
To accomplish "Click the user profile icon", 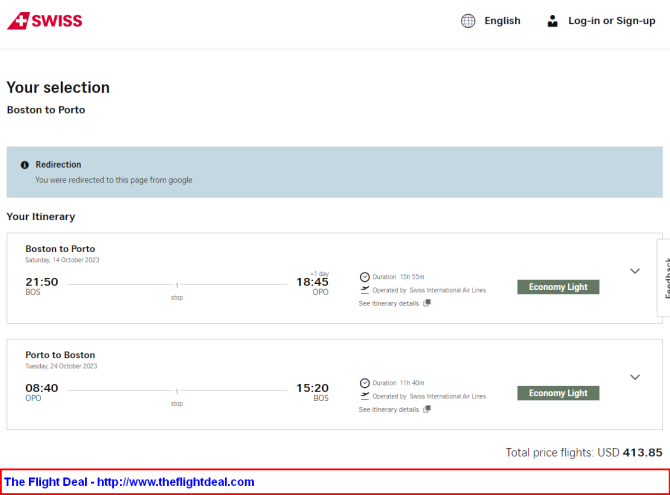I will tap(552, 21).
